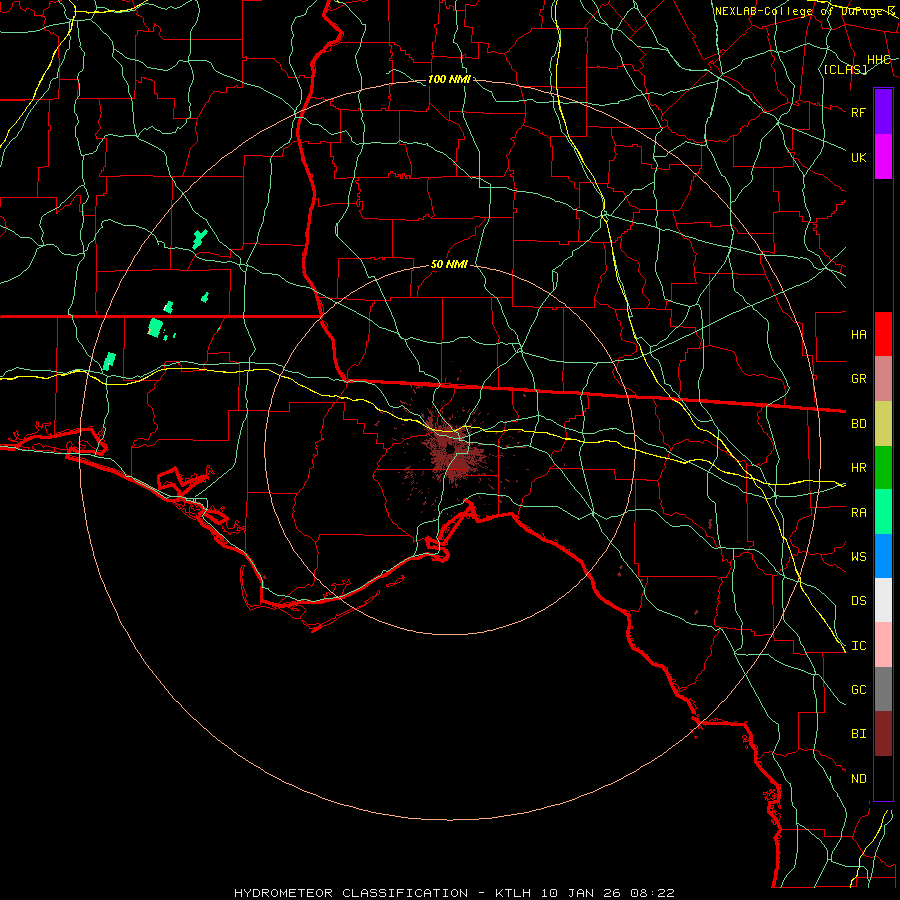
Task: Click the HR green legend swatch
Action: [x=883, y=467]
